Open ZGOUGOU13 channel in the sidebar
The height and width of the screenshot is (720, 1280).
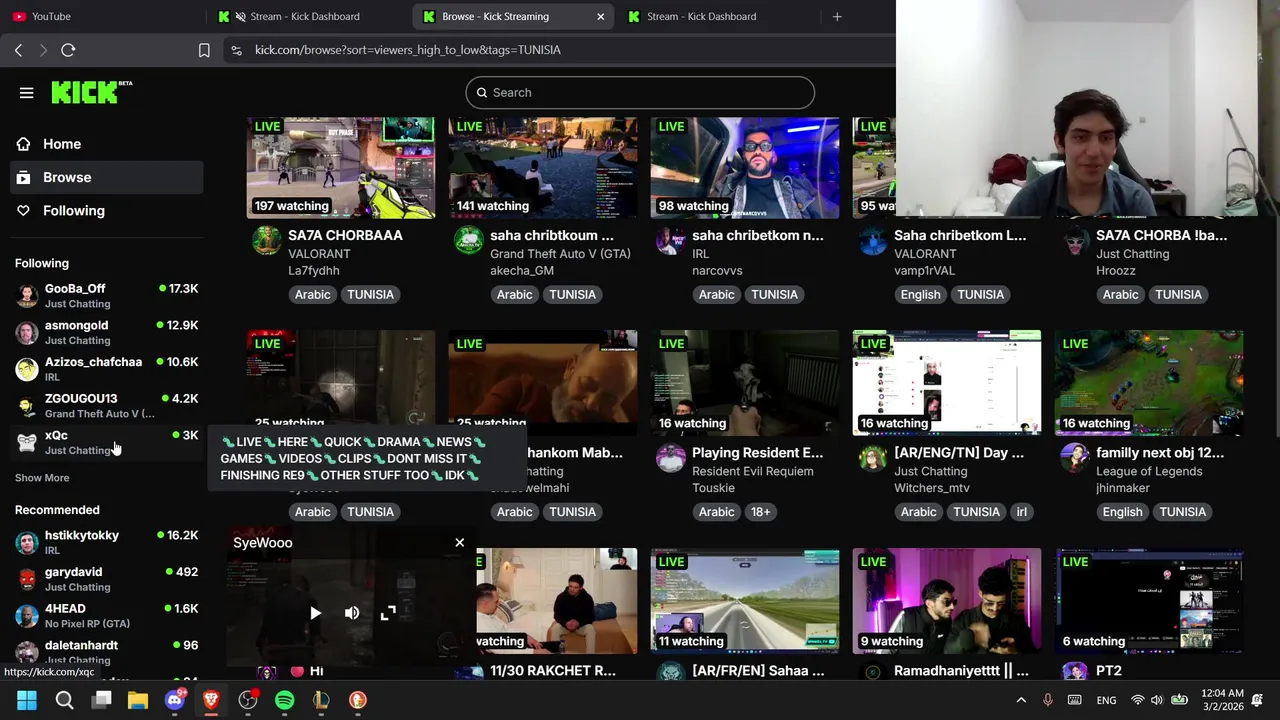(x=107, y=405)
